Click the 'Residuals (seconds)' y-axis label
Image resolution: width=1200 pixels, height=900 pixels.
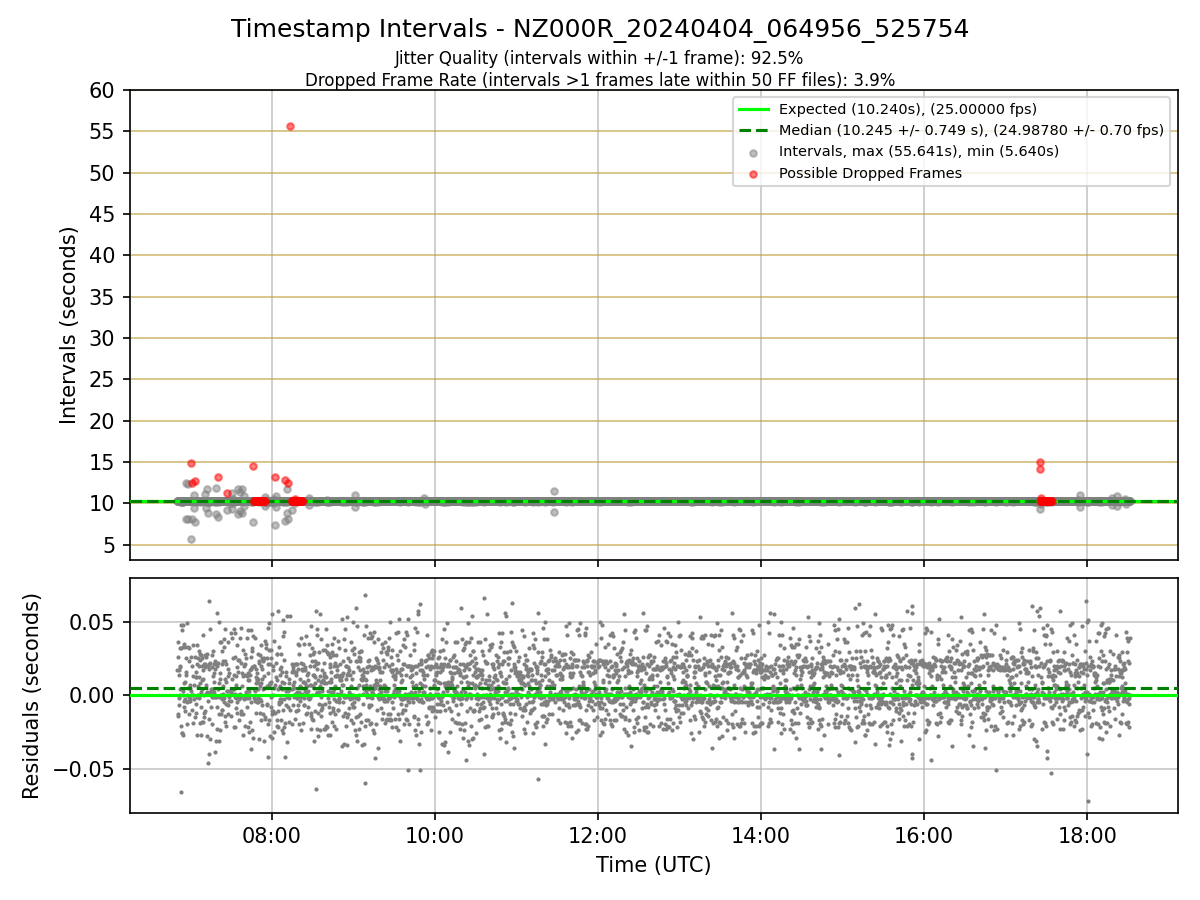point(31,696)
